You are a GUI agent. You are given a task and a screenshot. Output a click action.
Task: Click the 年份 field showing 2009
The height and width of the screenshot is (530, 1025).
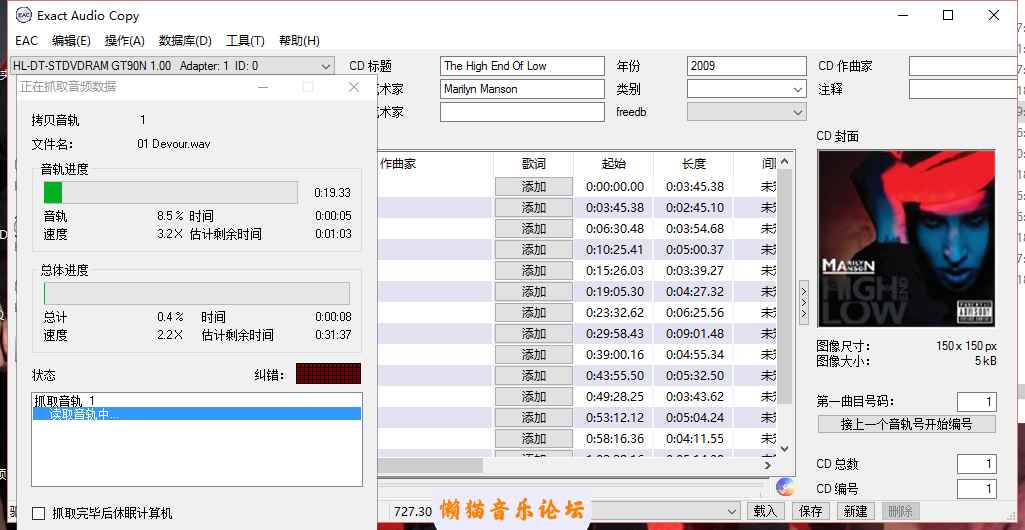(747, 65)
